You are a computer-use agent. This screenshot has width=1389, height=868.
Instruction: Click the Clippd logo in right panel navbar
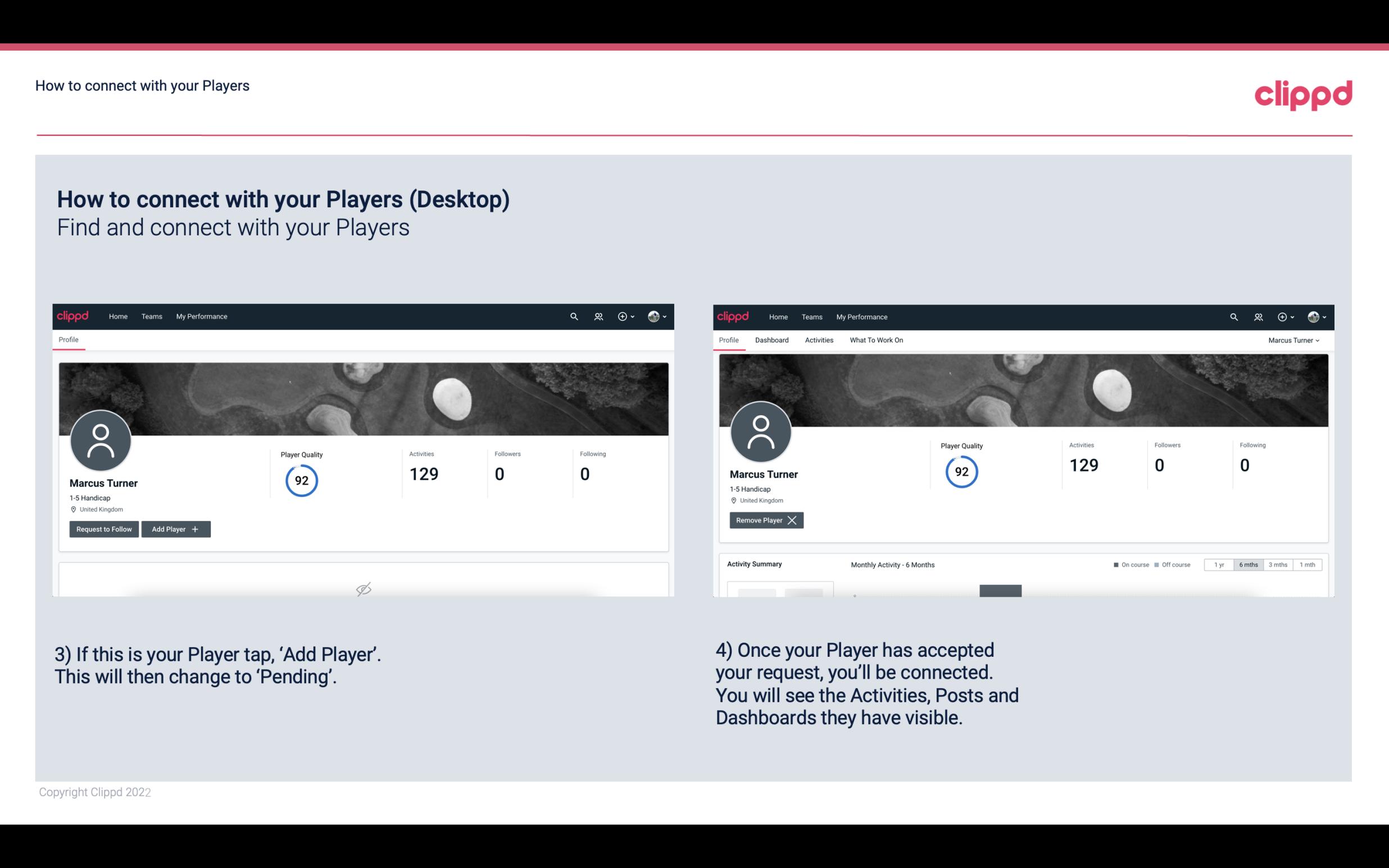pyautogui.click(x=733, y=316)
